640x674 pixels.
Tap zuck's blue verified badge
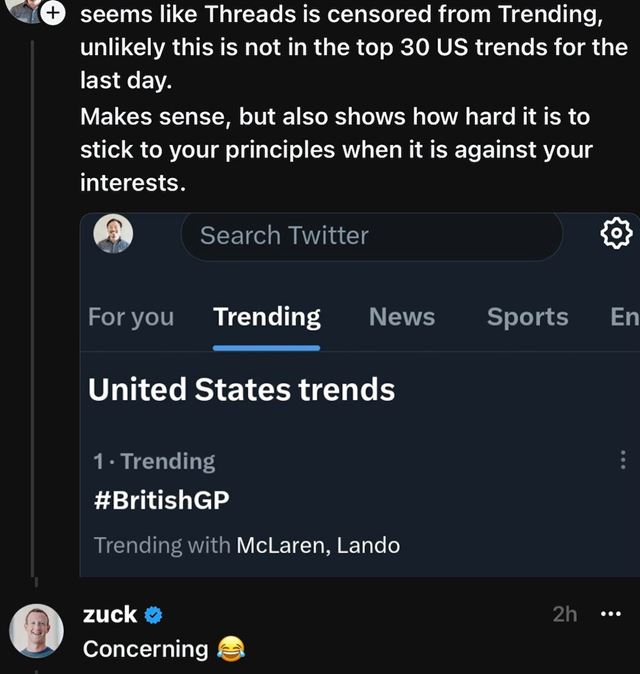pos(153,614)
